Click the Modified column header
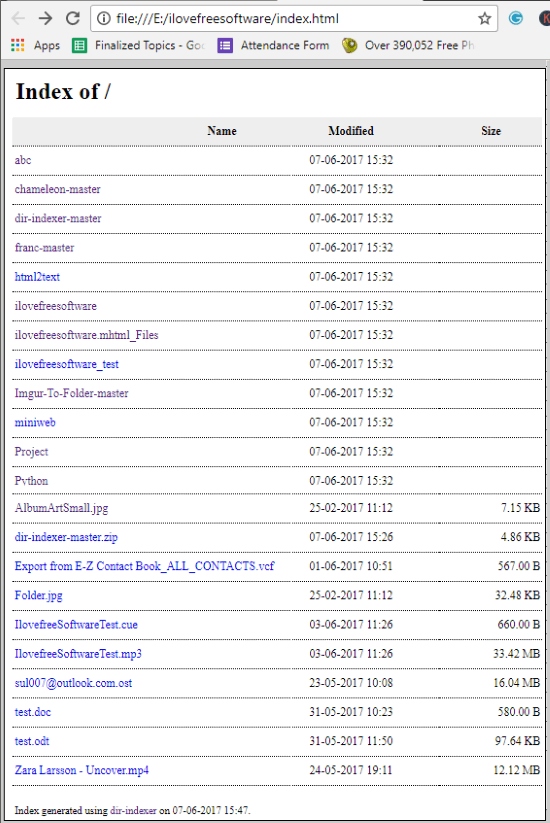Image resolution: width=550 pixels, height=823 pixels. click(x=351, y=131)
